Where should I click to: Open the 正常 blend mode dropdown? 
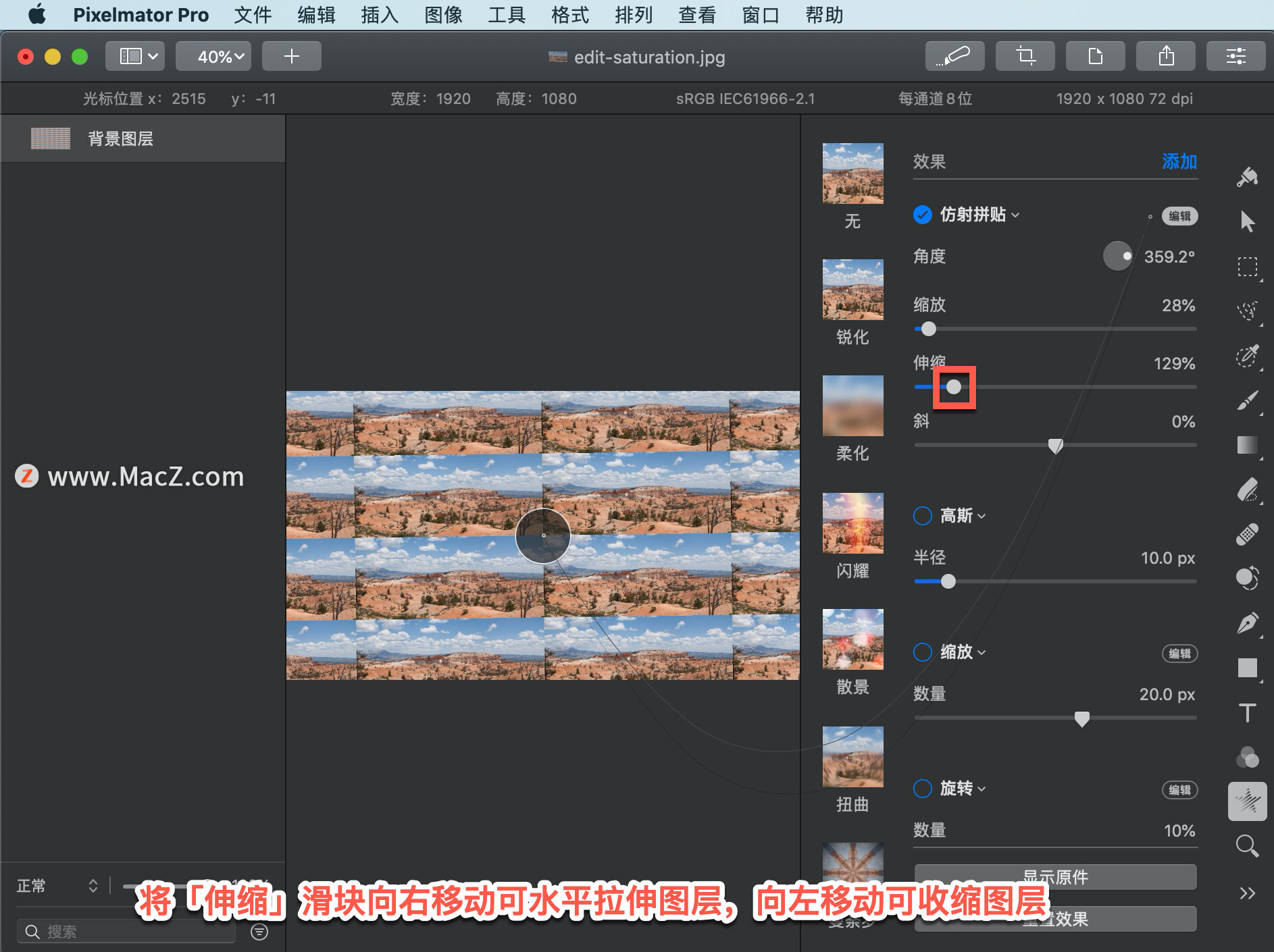[x=57, y=886]
